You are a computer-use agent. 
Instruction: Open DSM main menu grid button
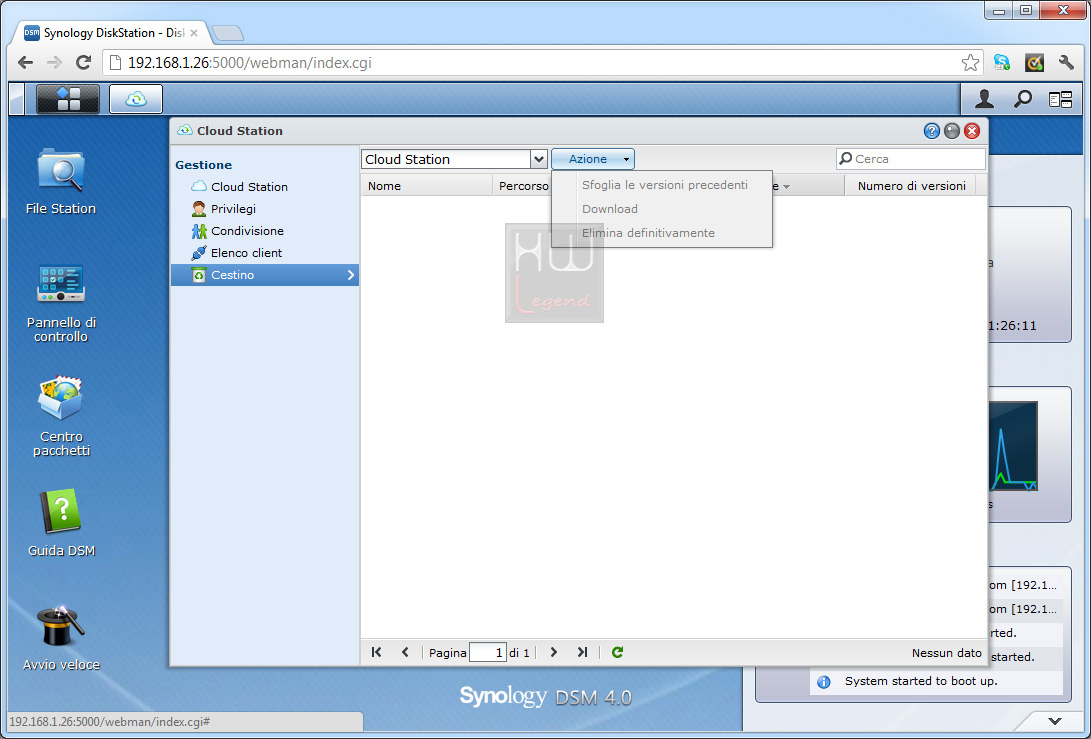68,99
